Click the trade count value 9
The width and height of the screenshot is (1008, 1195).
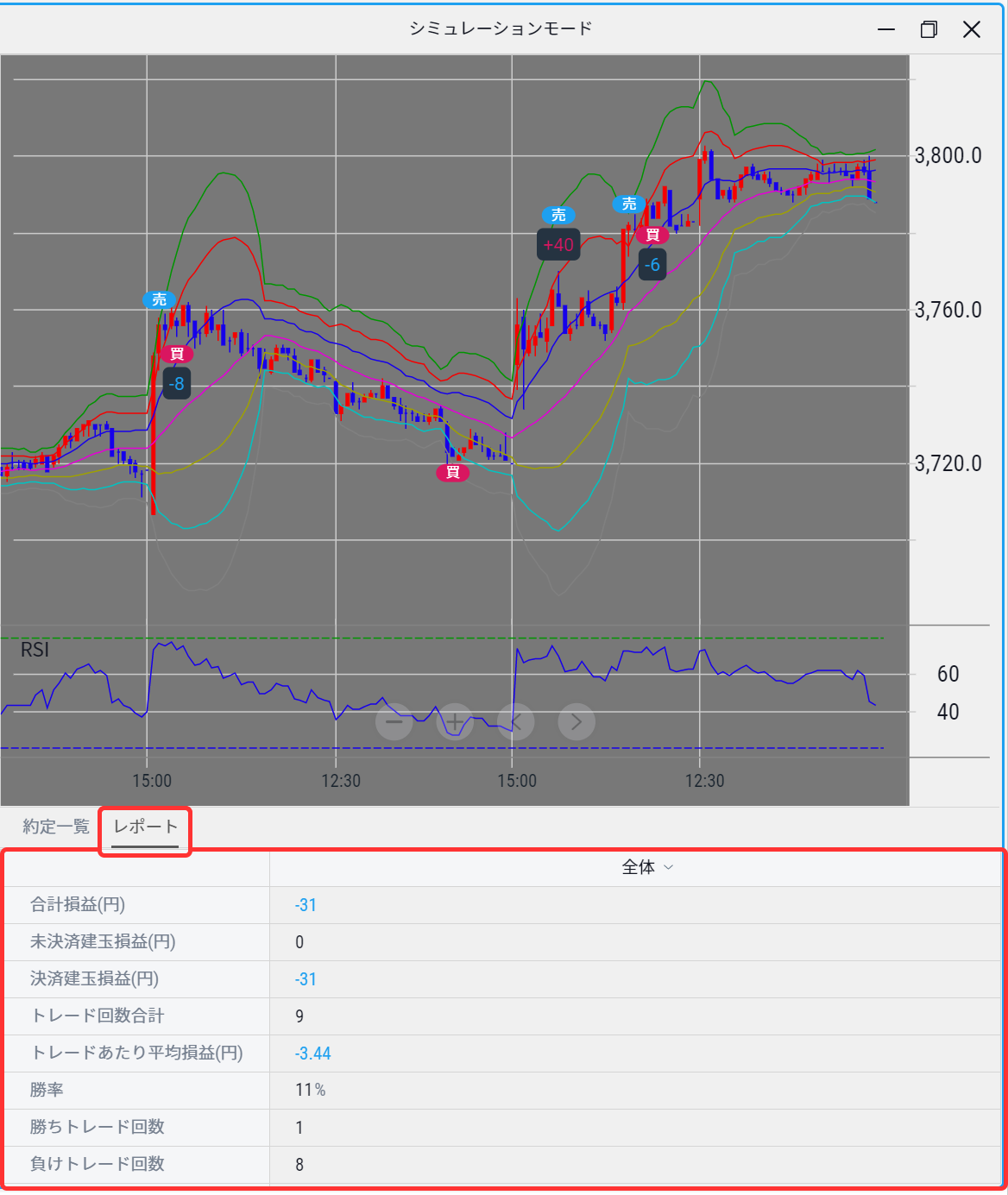299,1016
